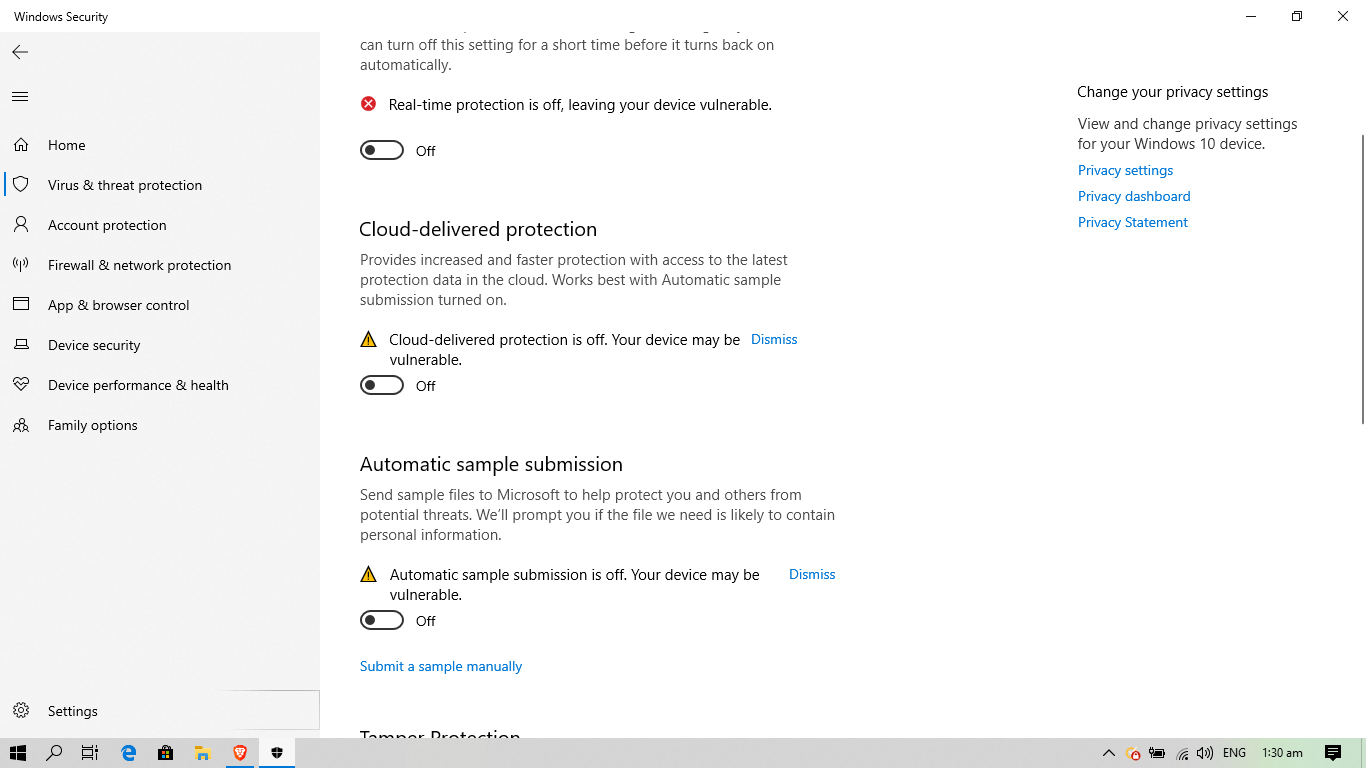Click the red error icon for real-time protection
The height and width of the screenshot is (768, 1366).
369,104
